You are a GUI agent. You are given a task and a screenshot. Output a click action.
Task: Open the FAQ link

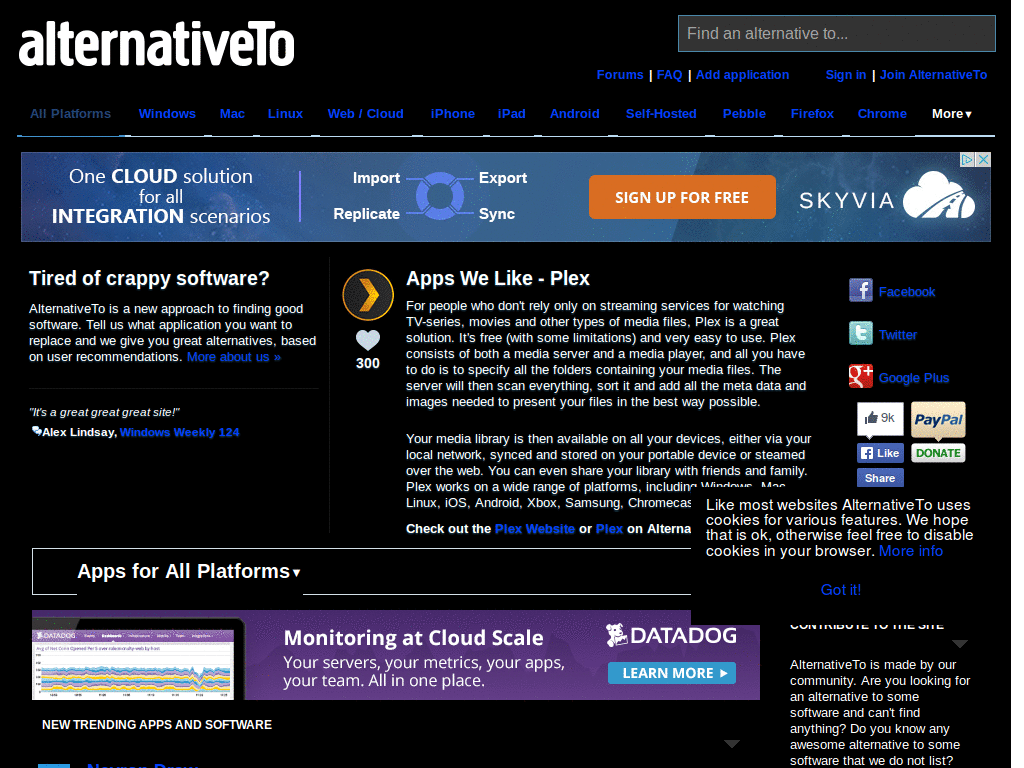click(x=669, y=75)
